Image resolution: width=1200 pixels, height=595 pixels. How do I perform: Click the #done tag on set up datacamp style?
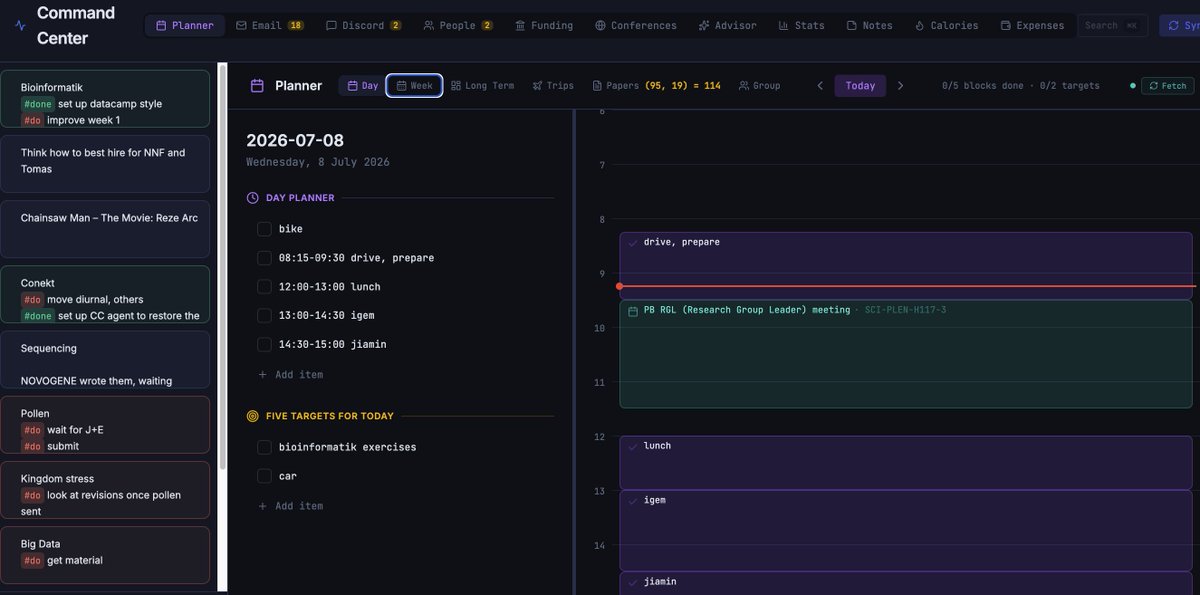37,104
